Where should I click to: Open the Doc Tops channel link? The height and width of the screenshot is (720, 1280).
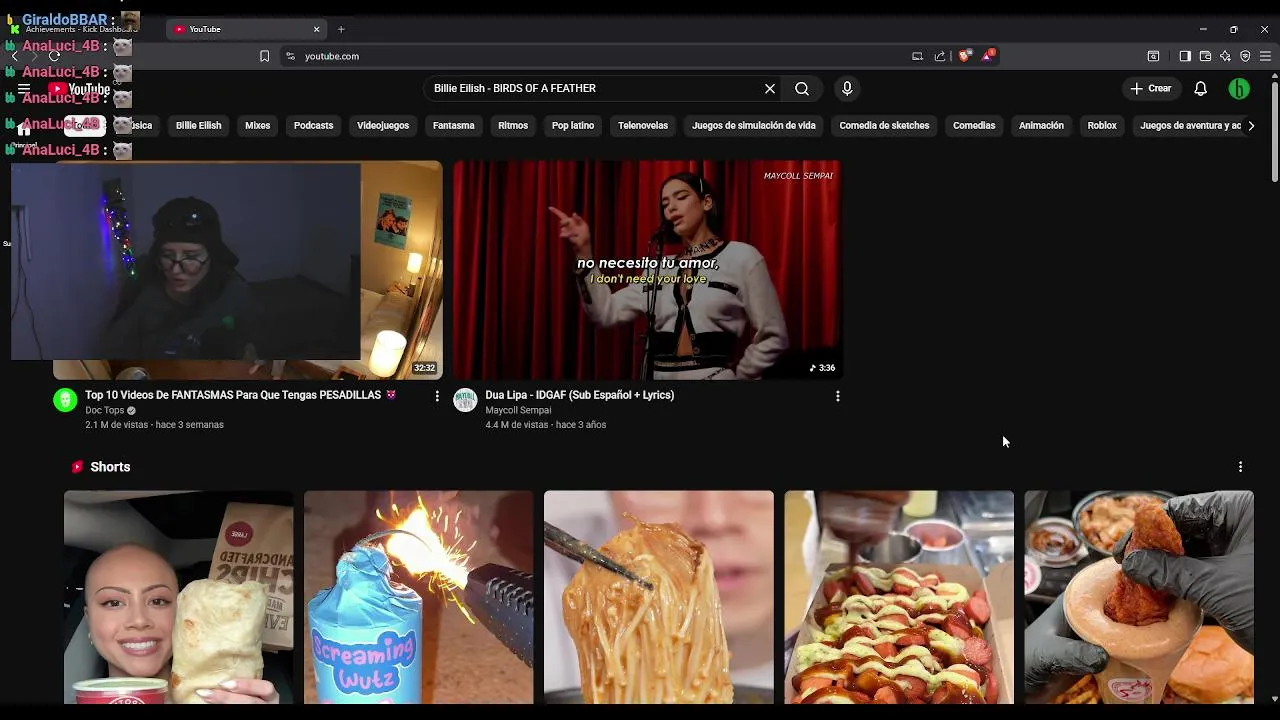coord(105,410)
